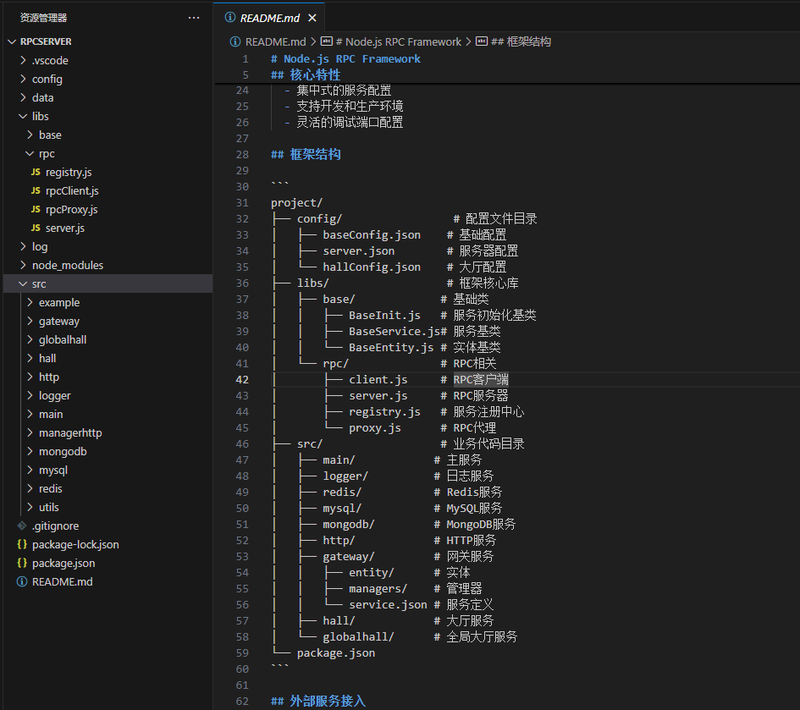Open .gitignore file in explorer
The width and height of the screenshot is (800, 710).
[55, 526]
